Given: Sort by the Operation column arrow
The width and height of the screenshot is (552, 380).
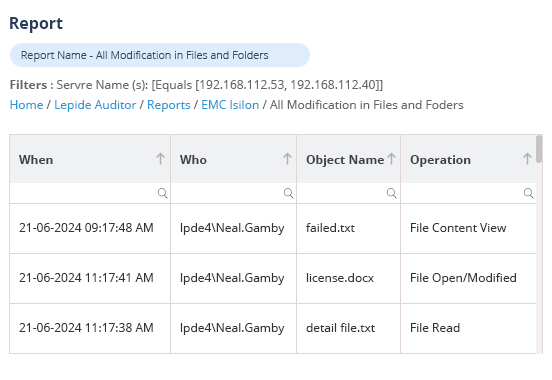Looking at the screenshot, I should click(x=527, y=159).
